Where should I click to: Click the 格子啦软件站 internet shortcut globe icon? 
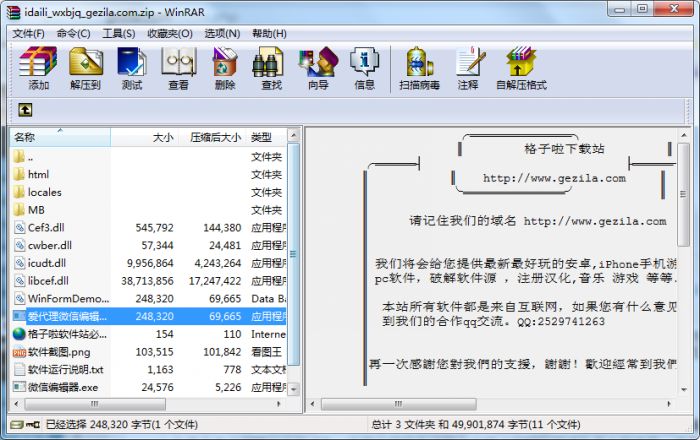point(19,334)
